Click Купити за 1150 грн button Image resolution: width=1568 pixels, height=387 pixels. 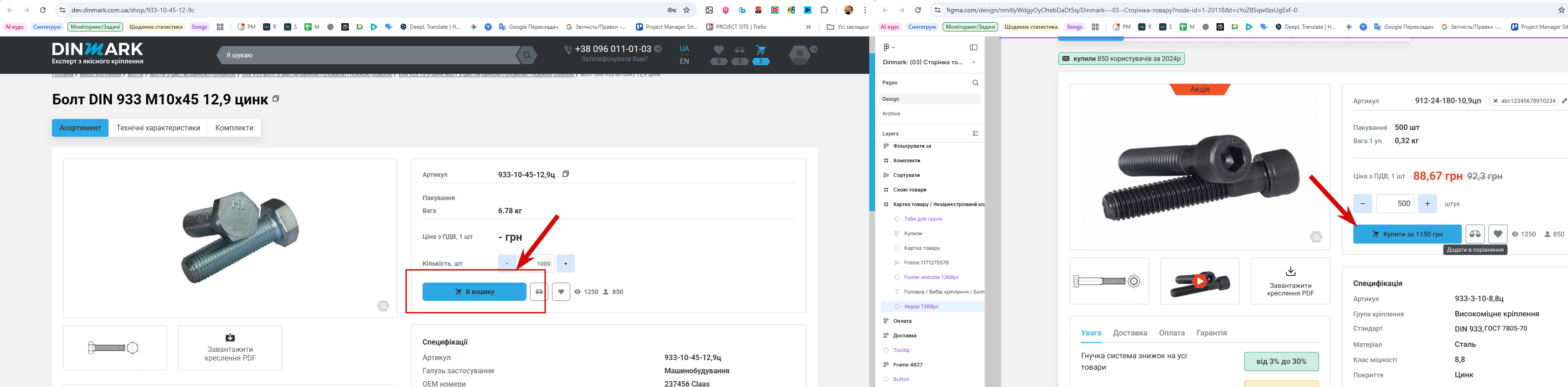[x=1407, y=234]
